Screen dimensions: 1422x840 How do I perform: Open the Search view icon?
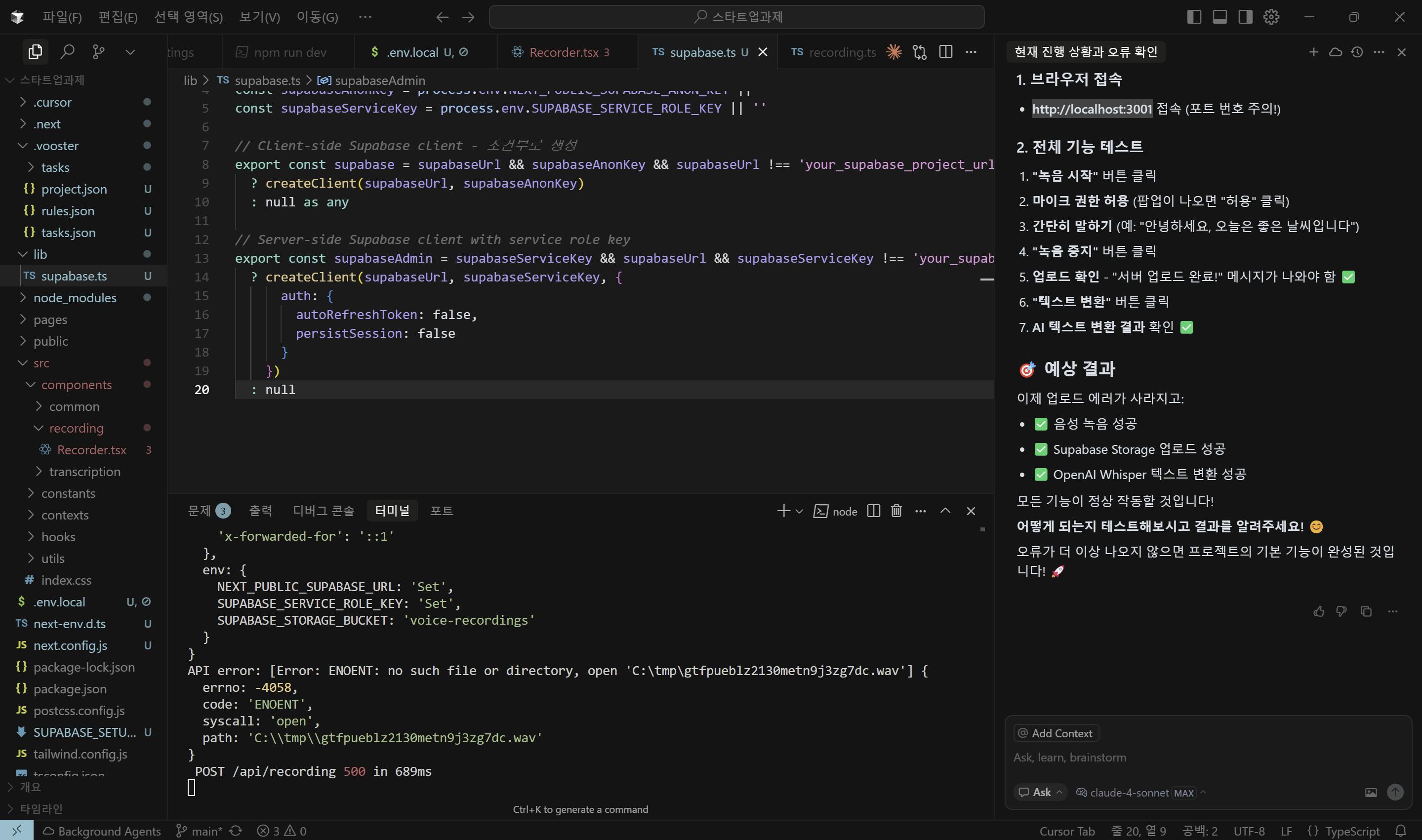67,52
